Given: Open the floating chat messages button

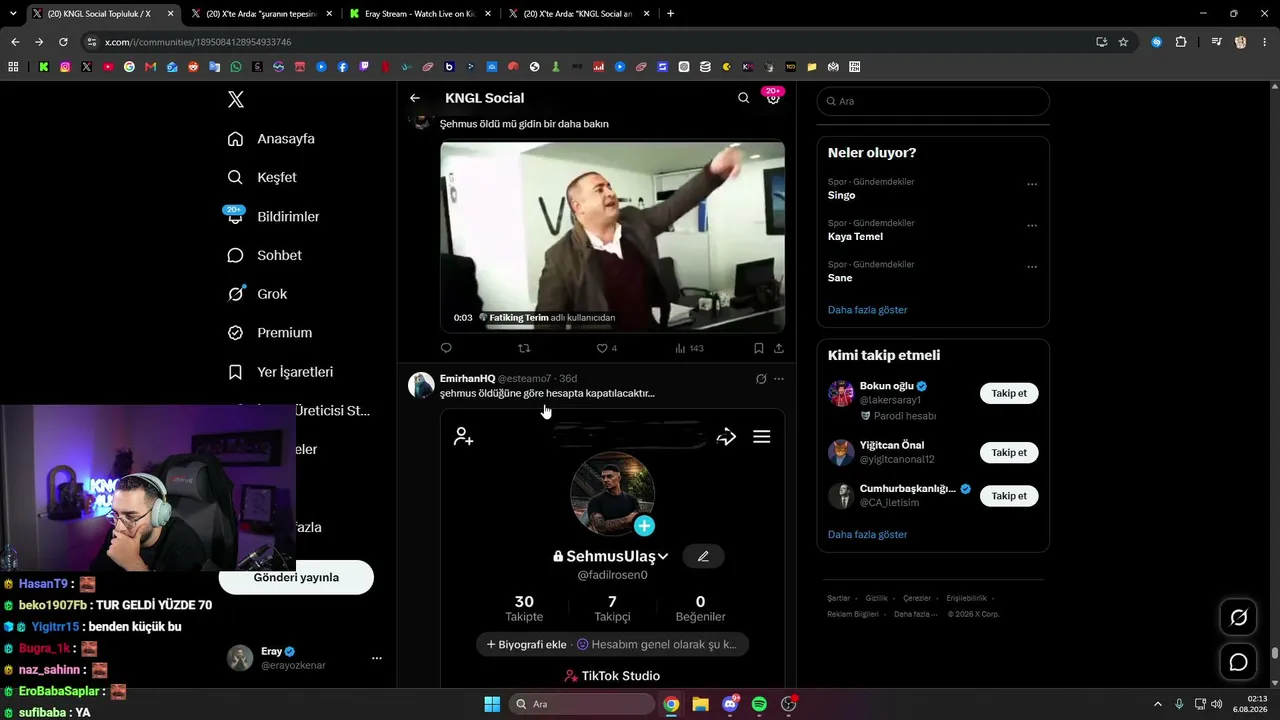Looking at the screenshot, I should click(1238, 662).
